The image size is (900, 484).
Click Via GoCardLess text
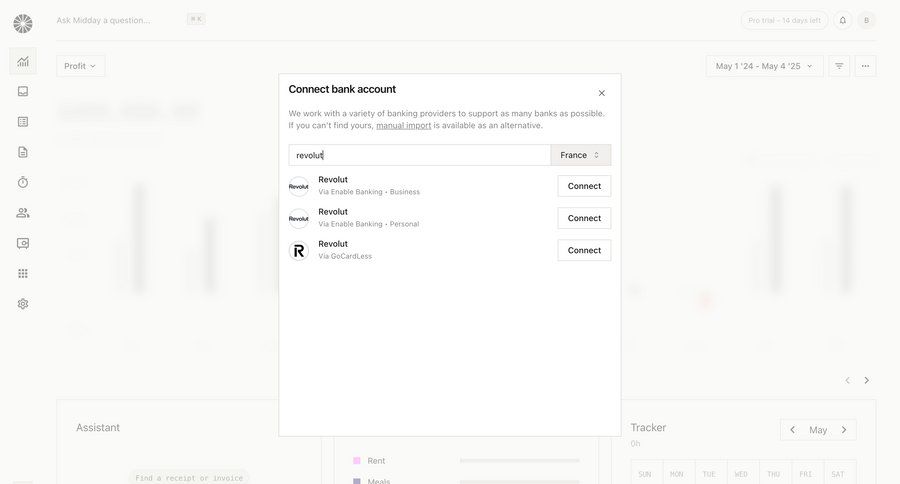pyautogui.click(x=345, y=256)
